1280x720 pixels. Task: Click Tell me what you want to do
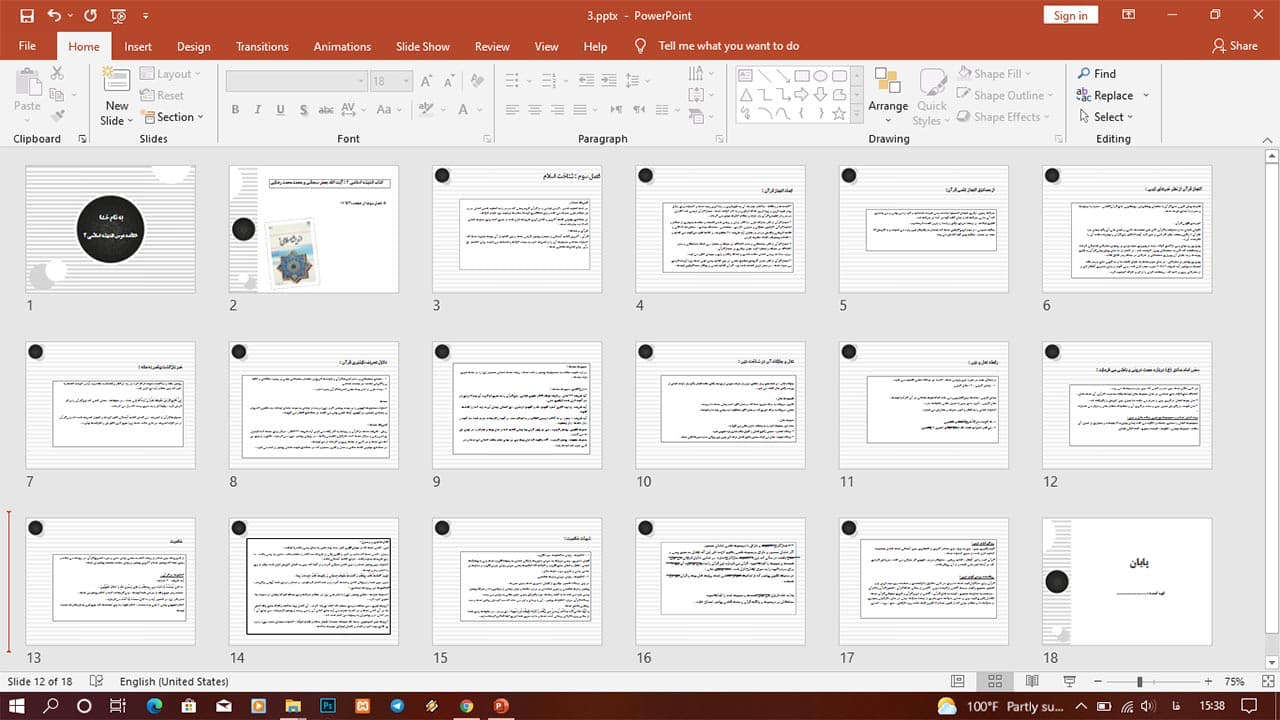pyautogui.click(x=728, y=46)
